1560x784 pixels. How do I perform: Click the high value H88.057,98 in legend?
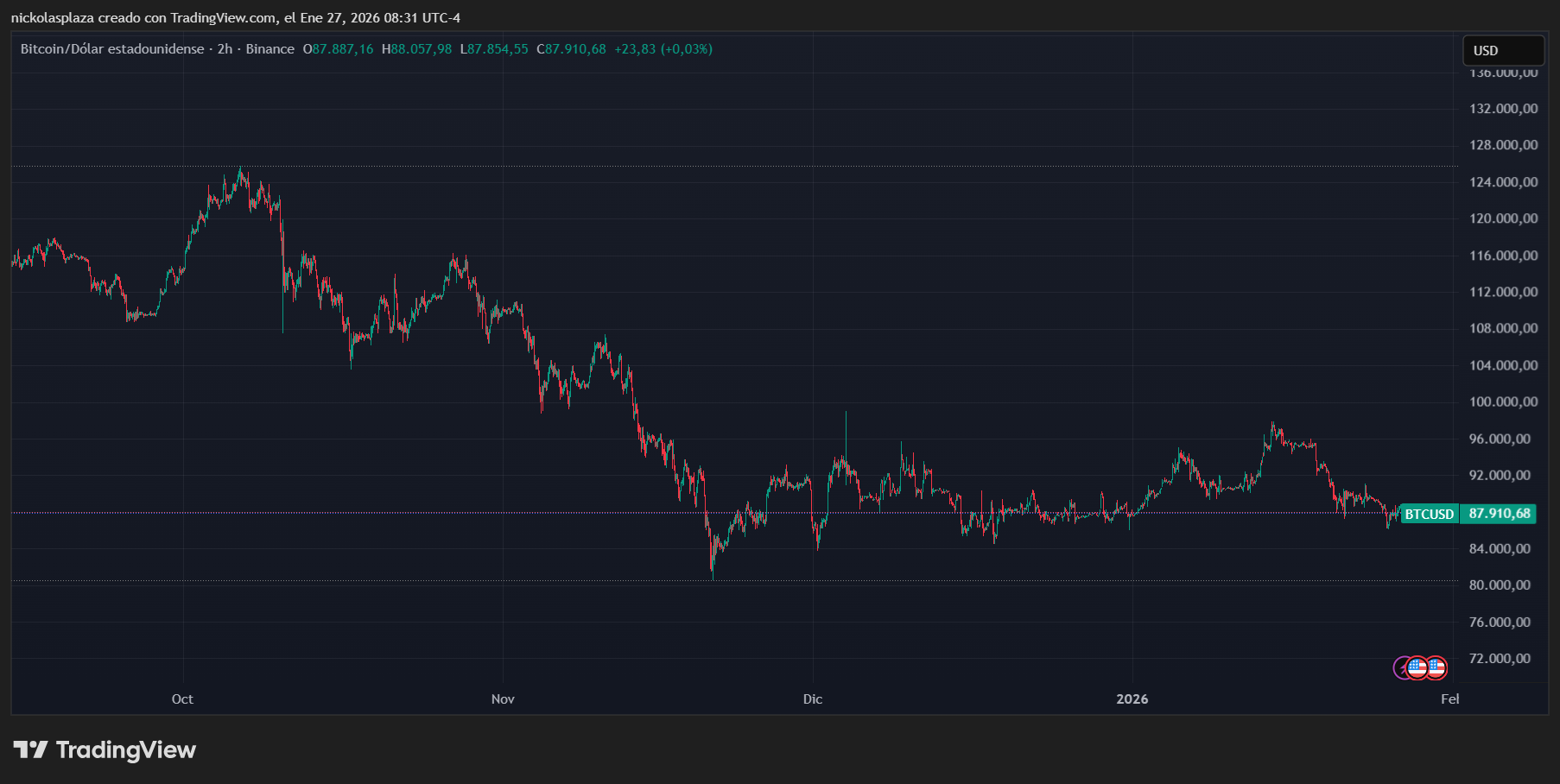[416, 49]
